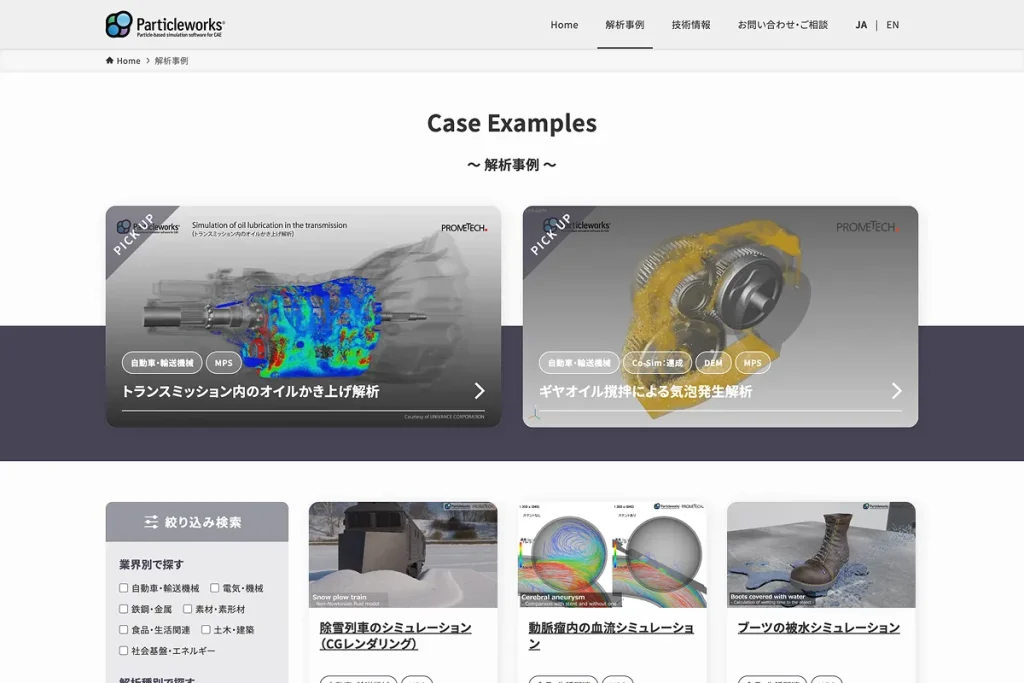Switch language to EN
This screenshot has height=683, width=1024.
point(893,25)
